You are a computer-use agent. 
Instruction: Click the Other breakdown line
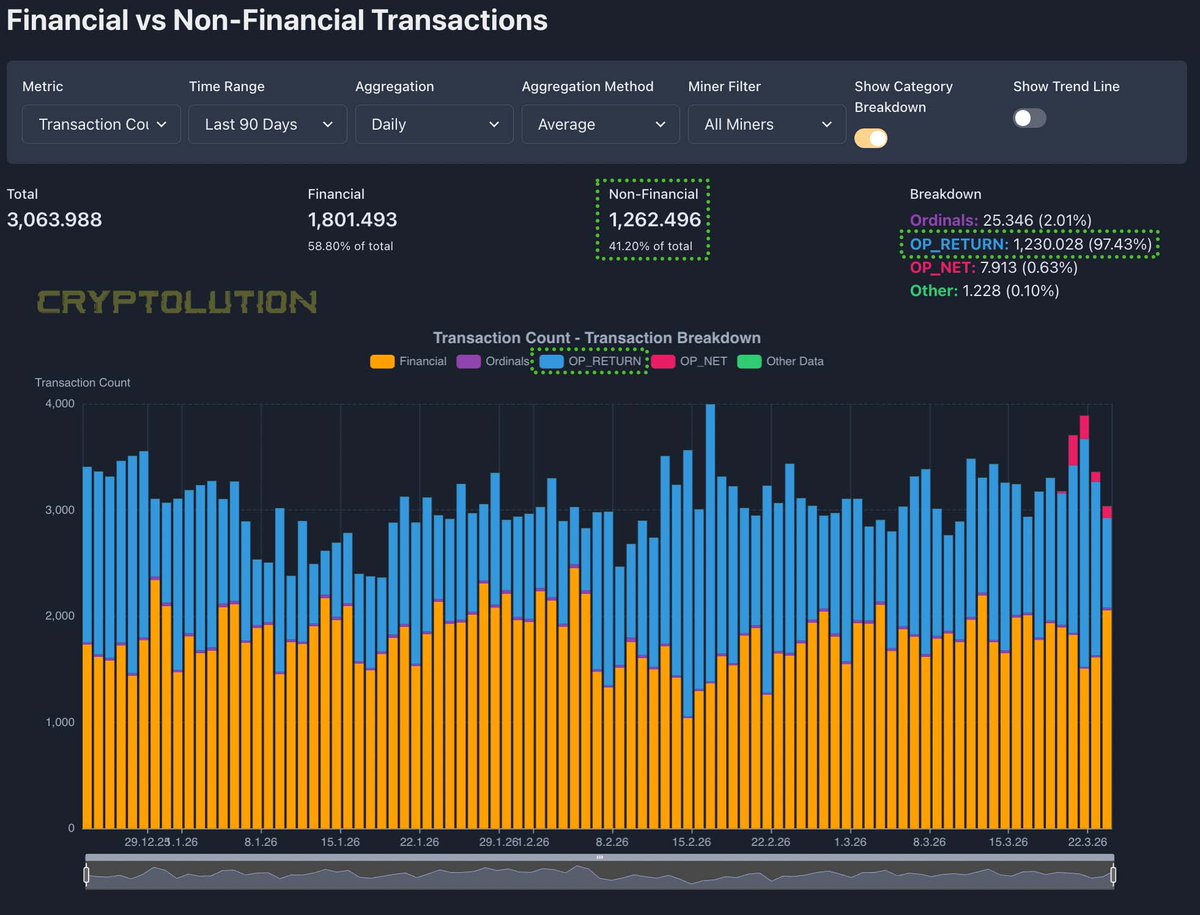coord(984,291)
